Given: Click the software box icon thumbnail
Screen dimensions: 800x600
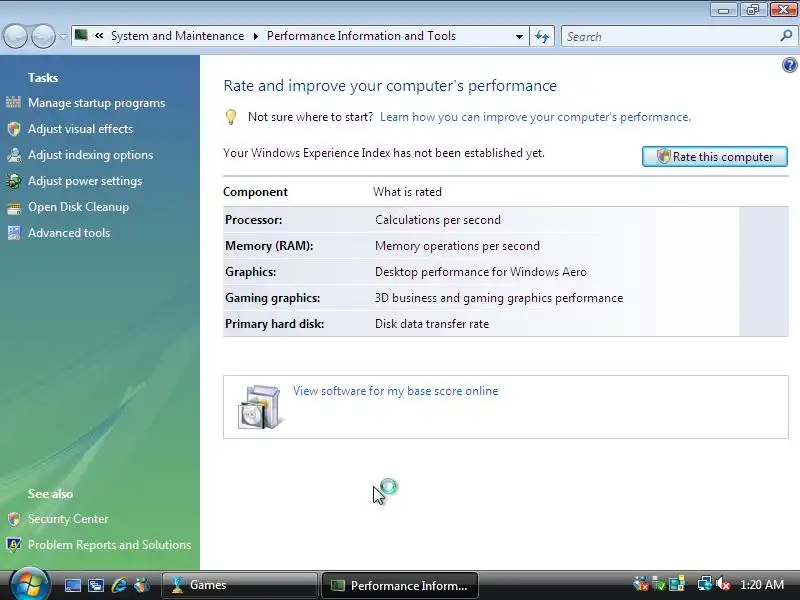Looking at the screenshot, I should click(260, 407).
